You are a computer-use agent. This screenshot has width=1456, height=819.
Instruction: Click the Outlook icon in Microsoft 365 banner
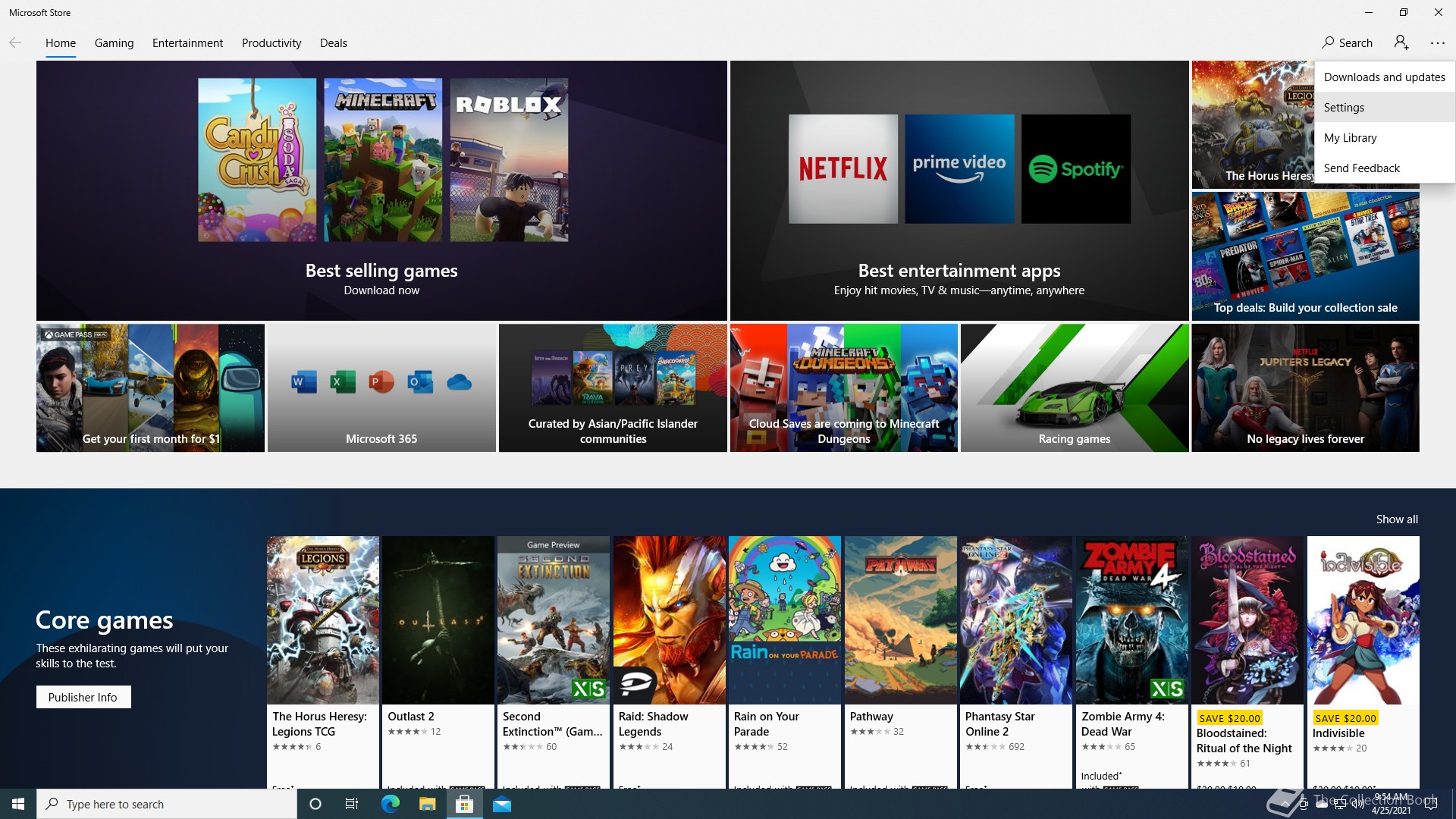pos(420,381)
